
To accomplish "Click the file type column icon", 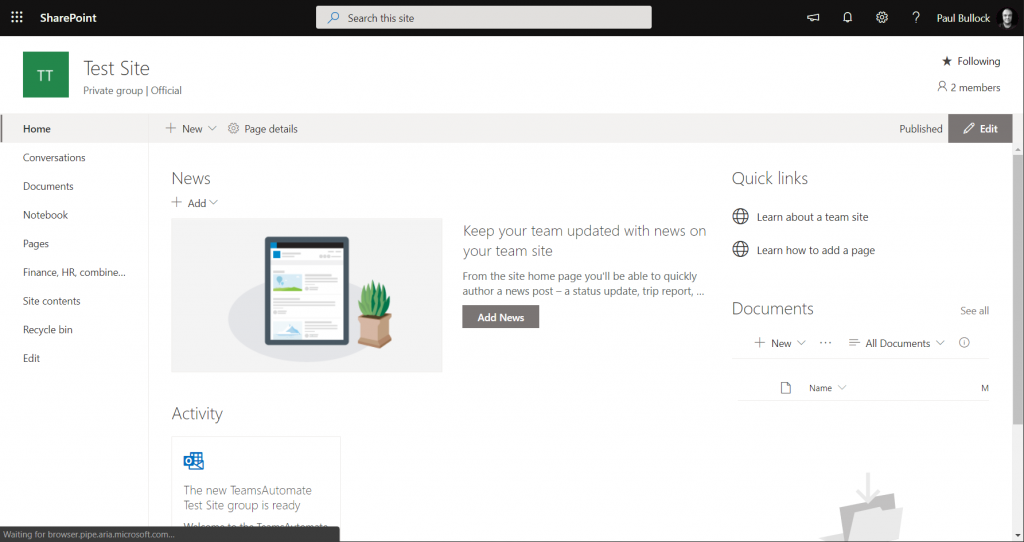I will click(786, 388).
